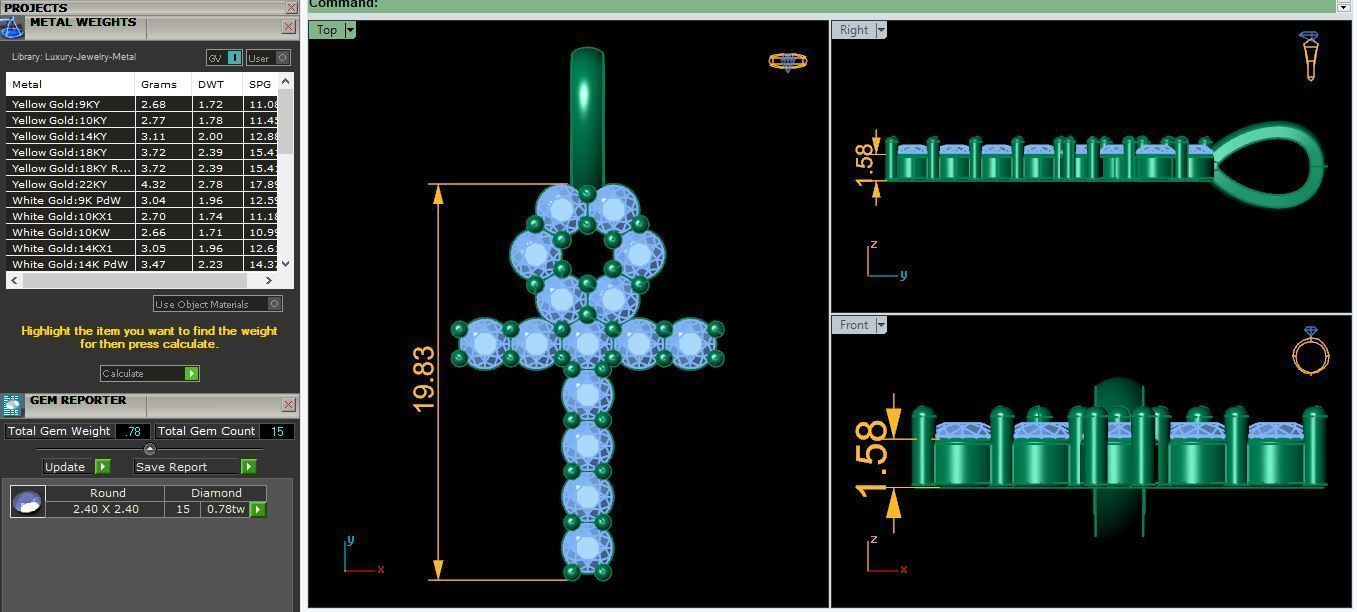The height and width of the screenshot is (612, 1357).
Task: Click the Calculate button
Action: coord(149,373)
